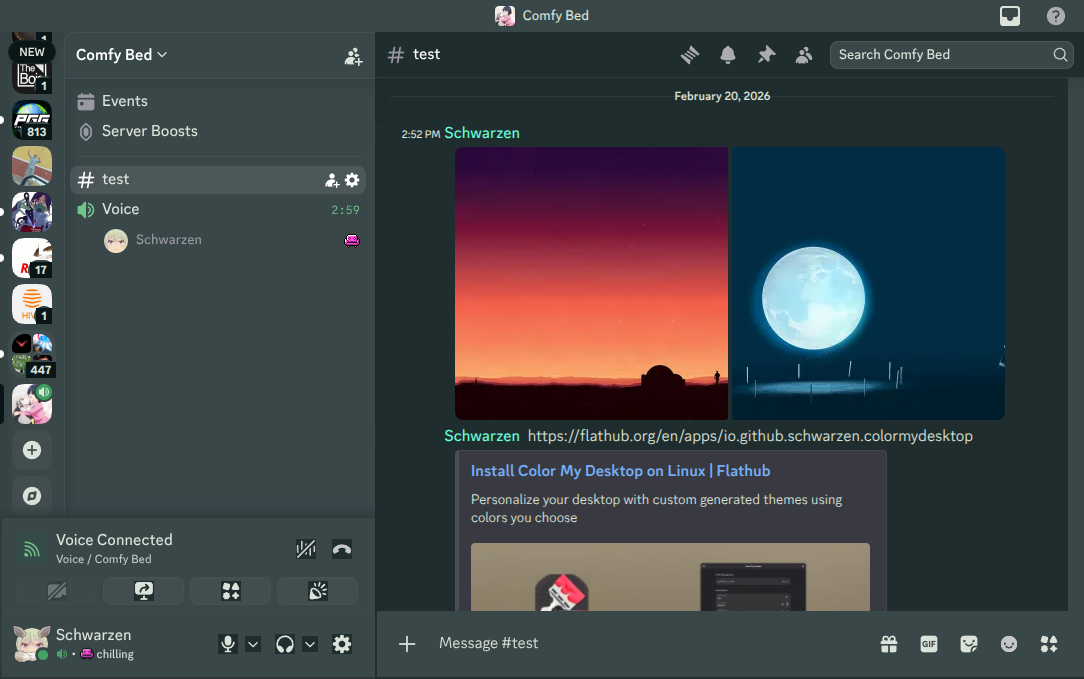Open the Voice Connected status details
Viewport: 1084px width, 679px height.
tap(114, 540)
